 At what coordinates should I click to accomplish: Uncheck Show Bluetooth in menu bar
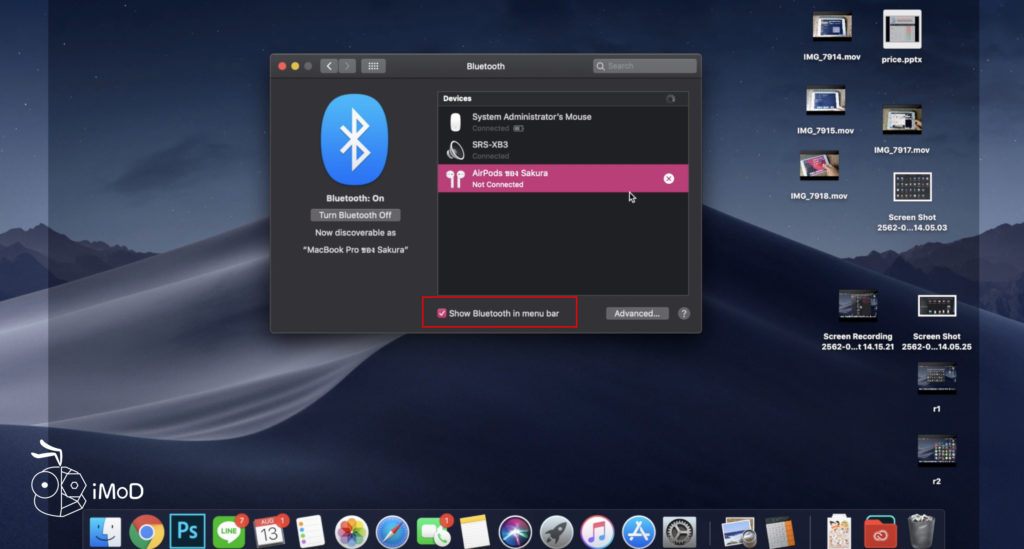point(442,313)
